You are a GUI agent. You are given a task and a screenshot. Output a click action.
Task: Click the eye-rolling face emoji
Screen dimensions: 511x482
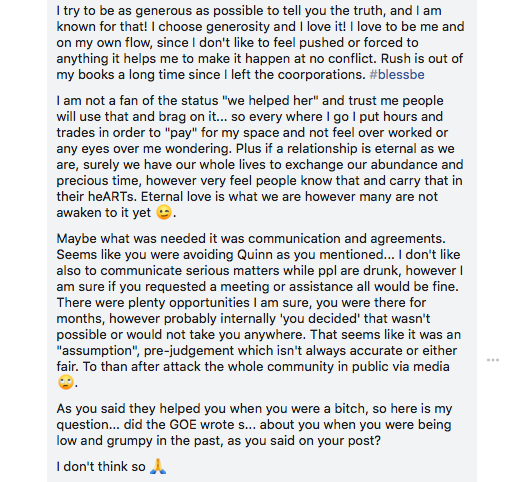(66, 382)
